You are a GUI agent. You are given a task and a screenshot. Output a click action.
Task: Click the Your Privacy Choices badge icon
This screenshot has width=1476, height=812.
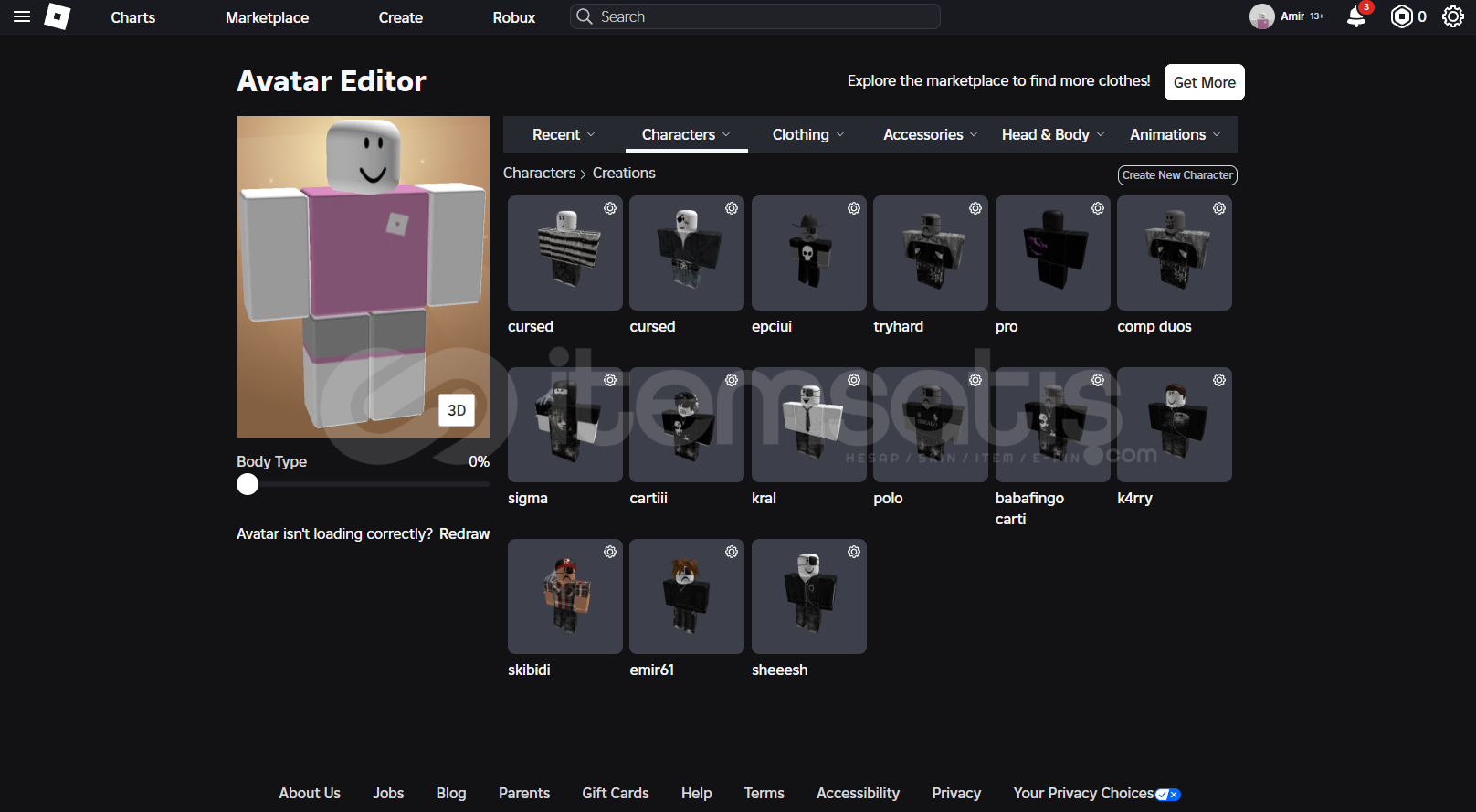(1168, 795)
